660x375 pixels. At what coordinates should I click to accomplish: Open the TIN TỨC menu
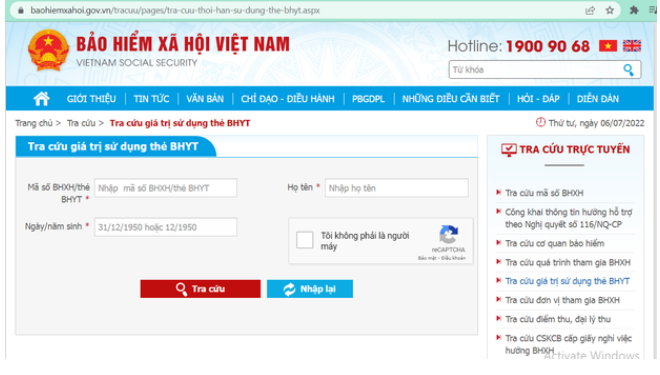coord(152,99)
